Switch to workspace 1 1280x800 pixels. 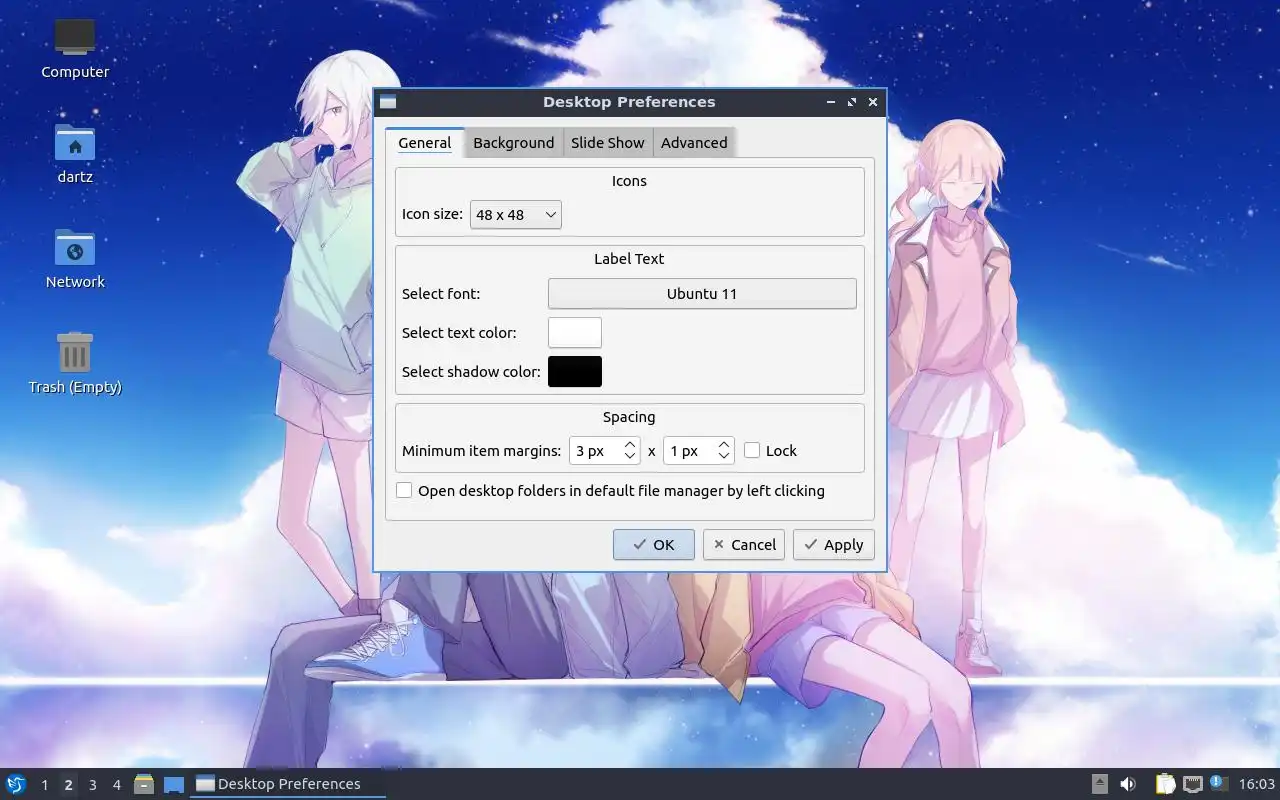click(44, 785)
